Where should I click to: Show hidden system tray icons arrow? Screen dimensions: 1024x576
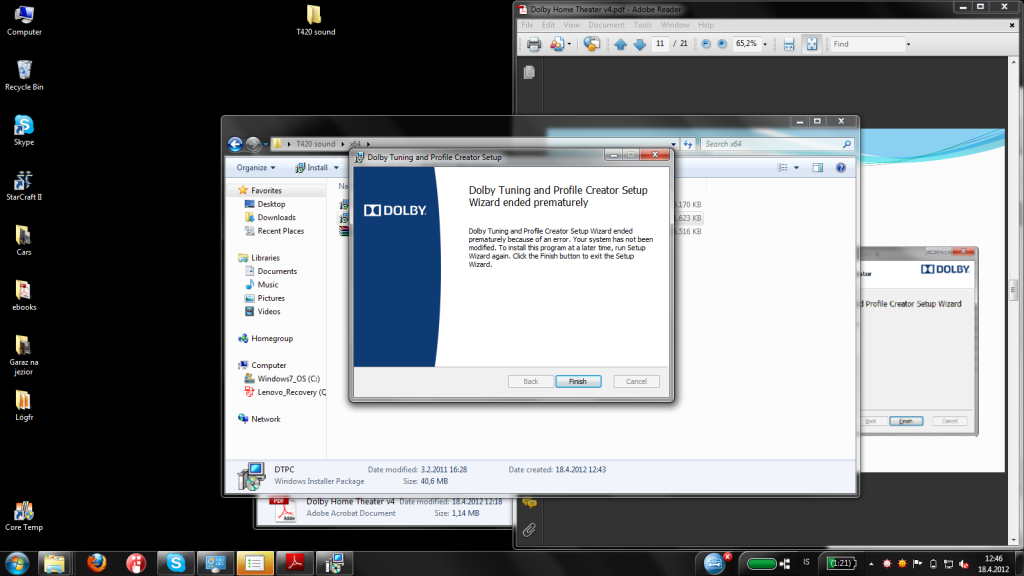[871, 564]
